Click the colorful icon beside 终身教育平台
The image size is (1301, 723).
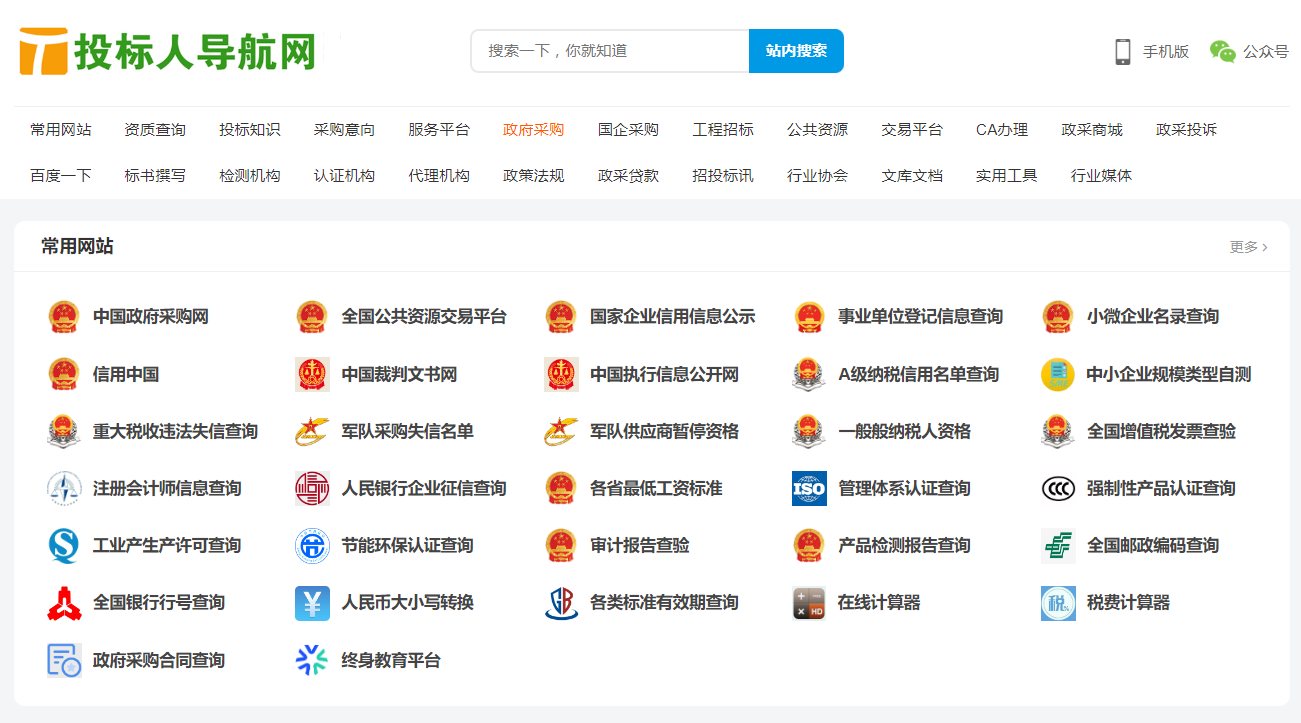click(312, 660)
